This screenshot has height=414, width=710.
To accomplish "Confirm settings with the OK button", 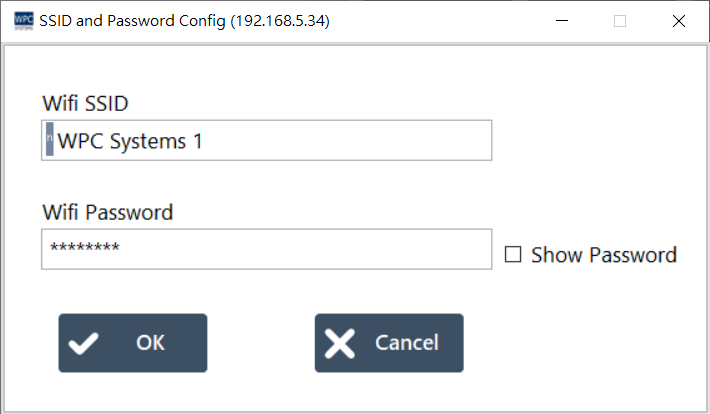I will [x=132, y=343].
